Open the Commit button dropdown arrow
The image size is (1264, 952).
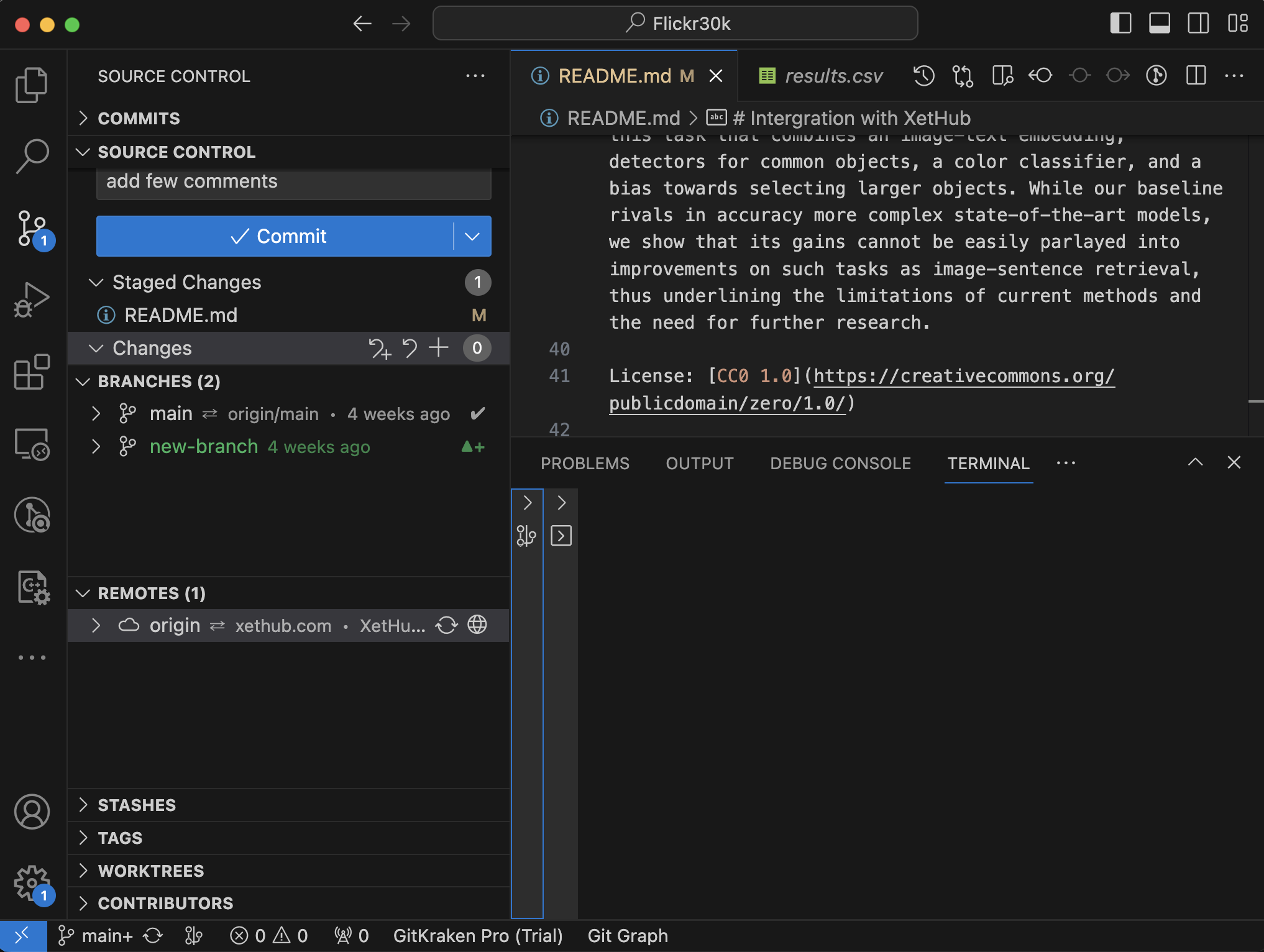pyautogui.click(x=472, y=236)
